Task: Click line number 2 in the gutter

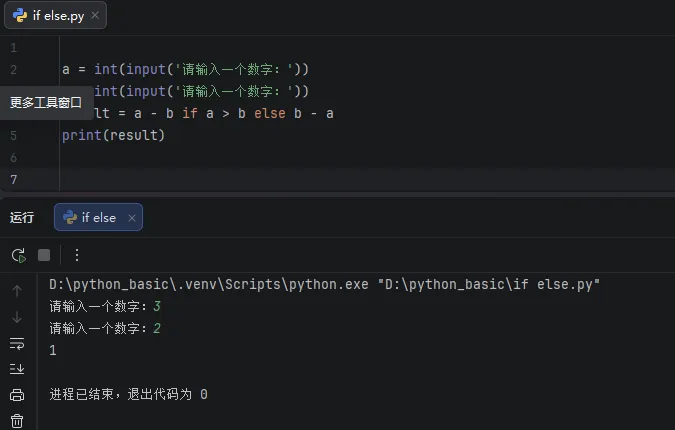Action: pyautogui.click(x=13, y=70)
